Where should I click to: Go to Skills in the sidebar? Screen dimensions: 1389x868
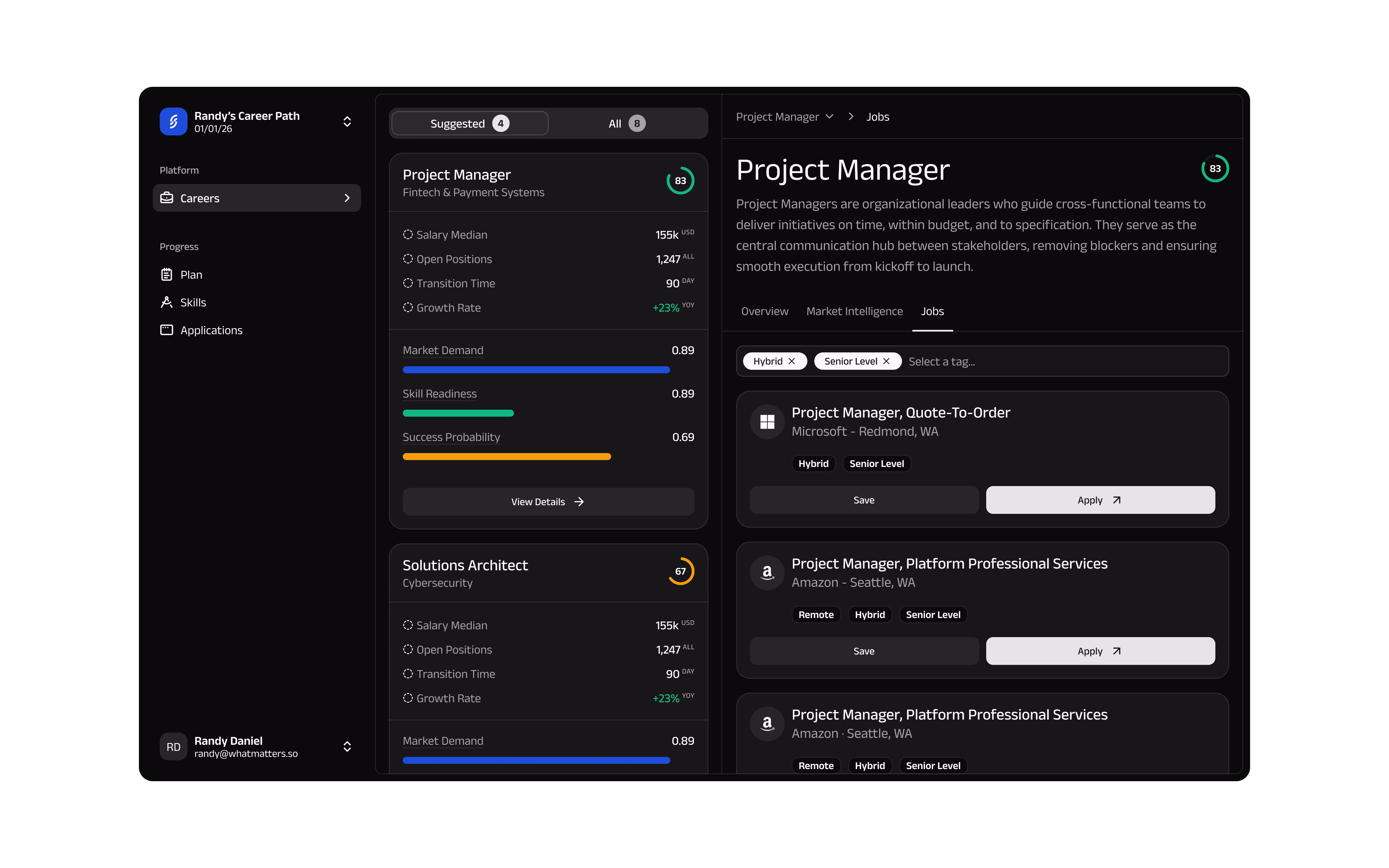[257, 302]
